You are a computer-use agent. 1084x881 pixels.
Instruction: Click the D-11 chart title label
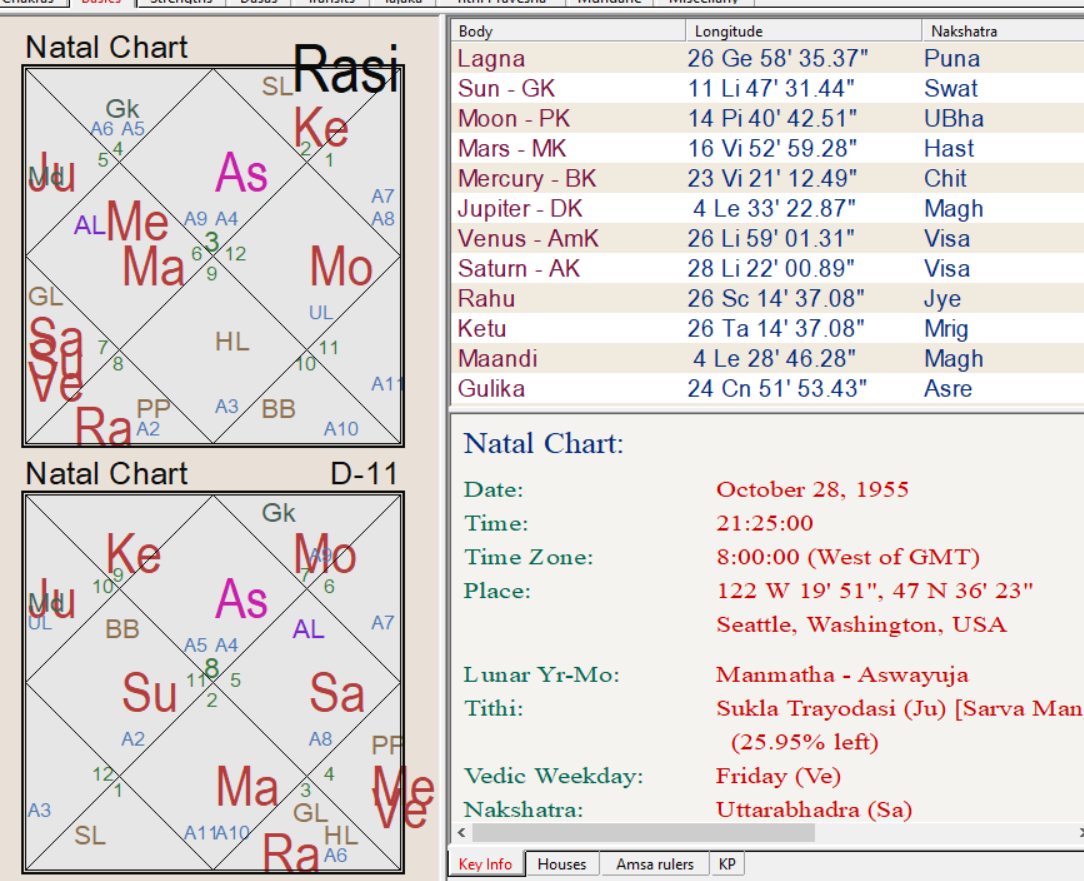[x=364, y=474]
